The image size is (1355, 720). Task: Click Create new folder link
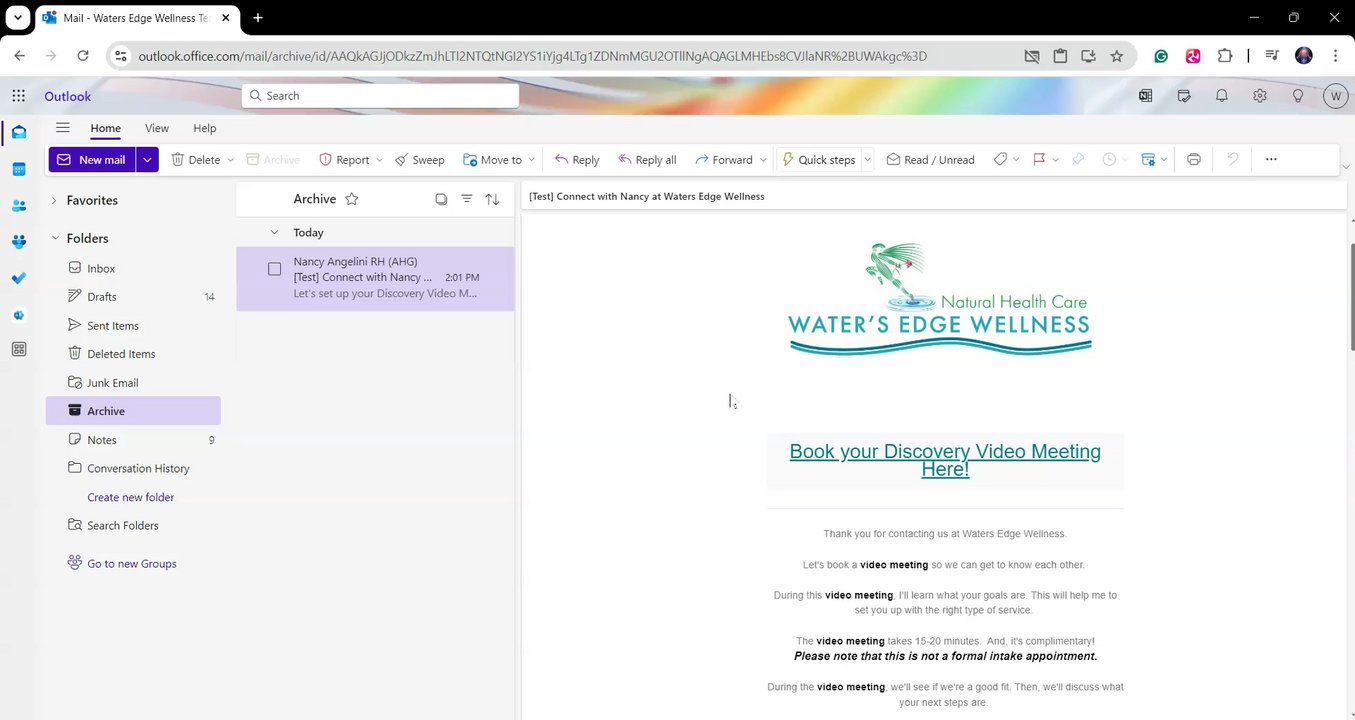coord(130,497)
